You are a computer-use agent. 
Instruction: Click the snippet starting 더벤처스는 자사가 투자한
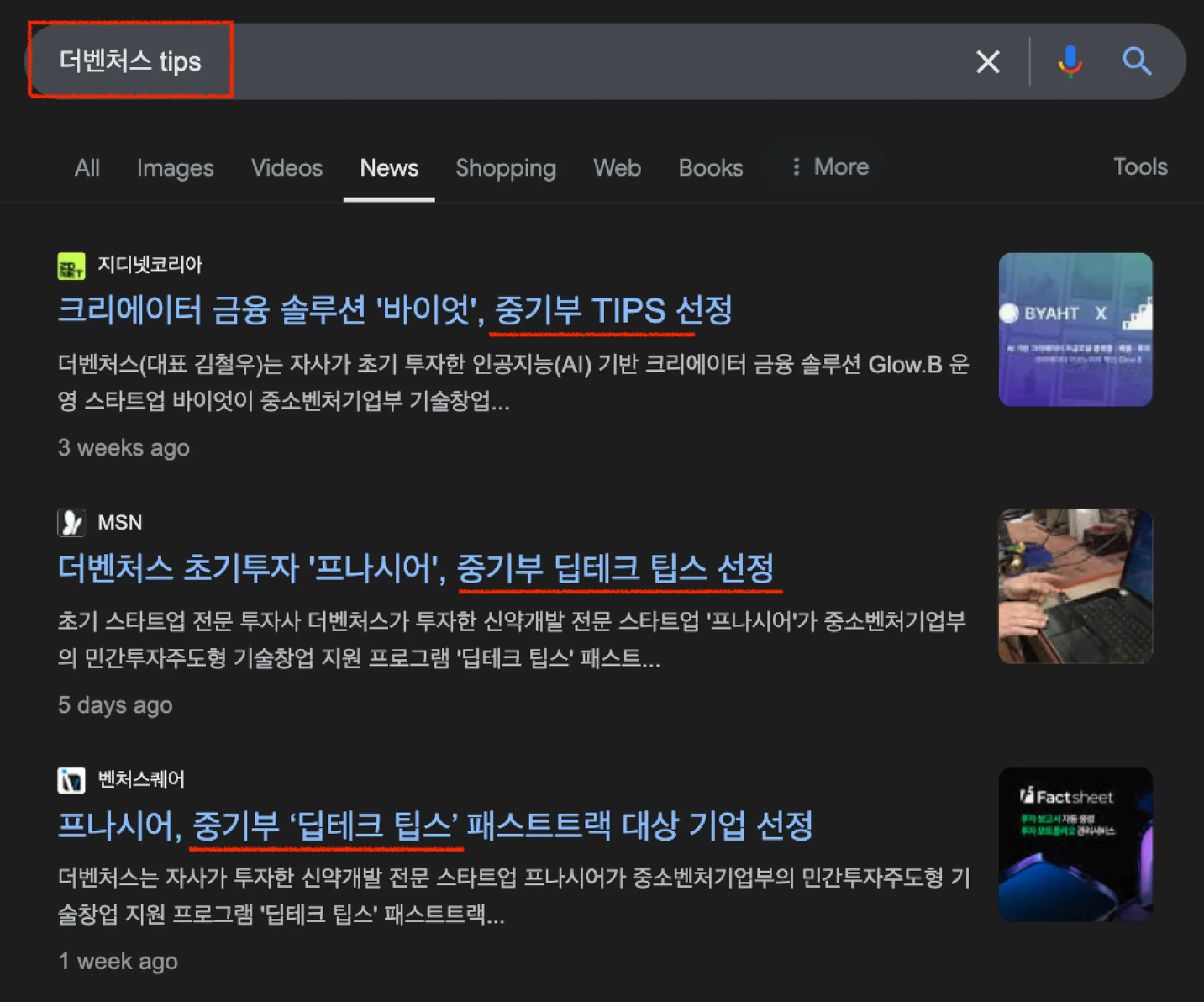(514, 896)
